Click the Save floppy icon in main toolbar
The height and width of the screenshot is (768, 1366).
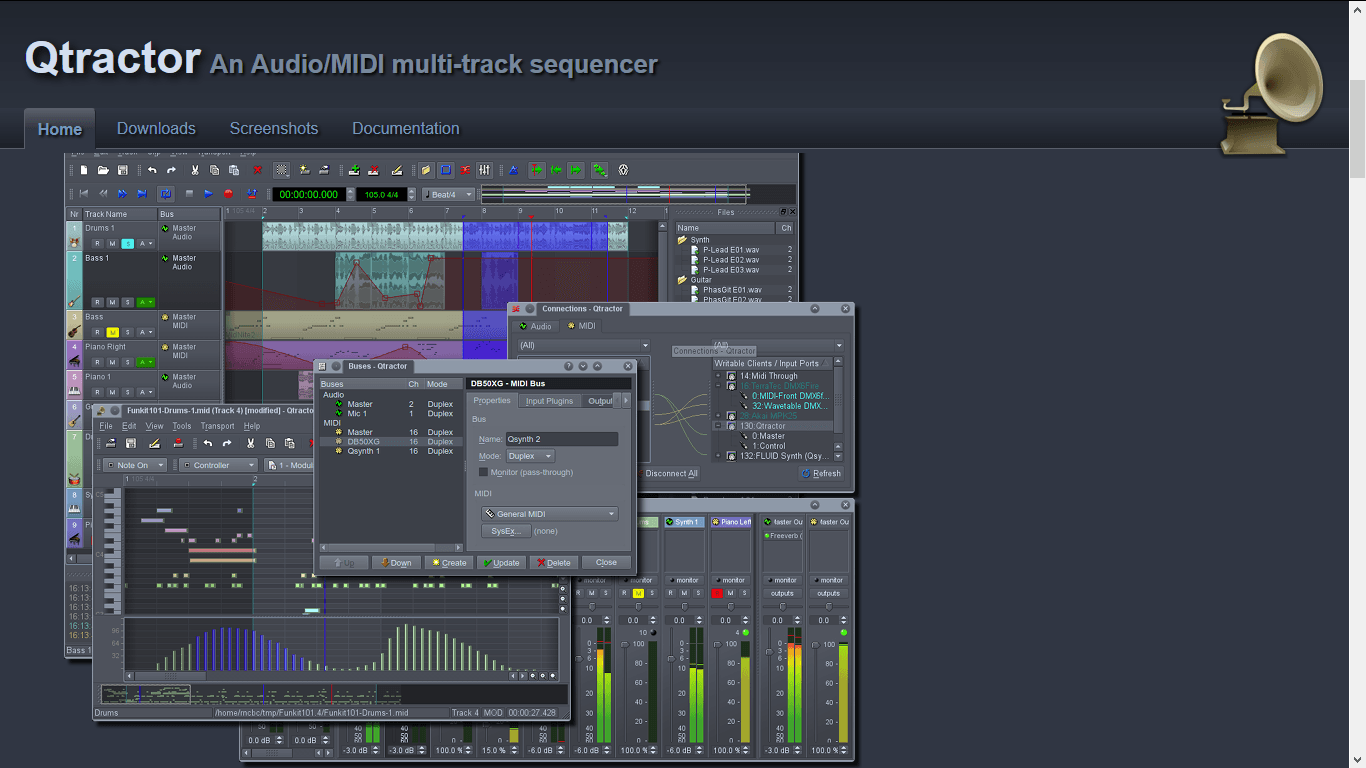pyautogui.click(x=122, y=170)
